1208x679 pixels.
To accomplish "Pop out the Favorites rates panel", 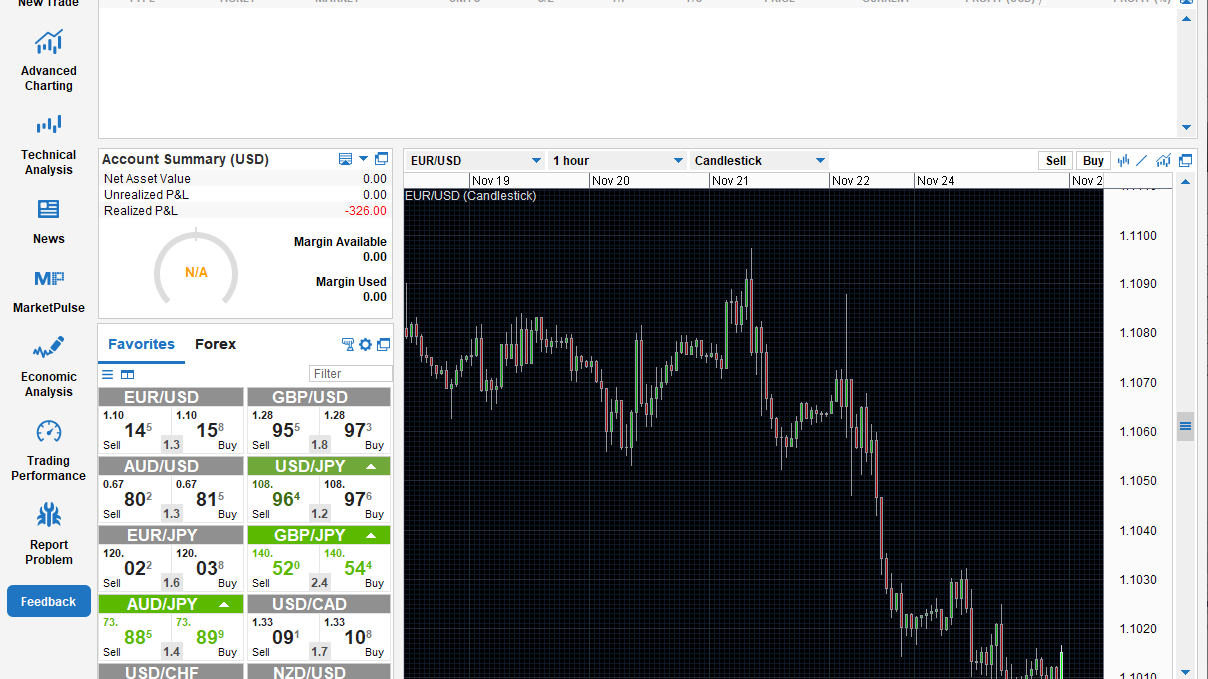I will 382,344.
